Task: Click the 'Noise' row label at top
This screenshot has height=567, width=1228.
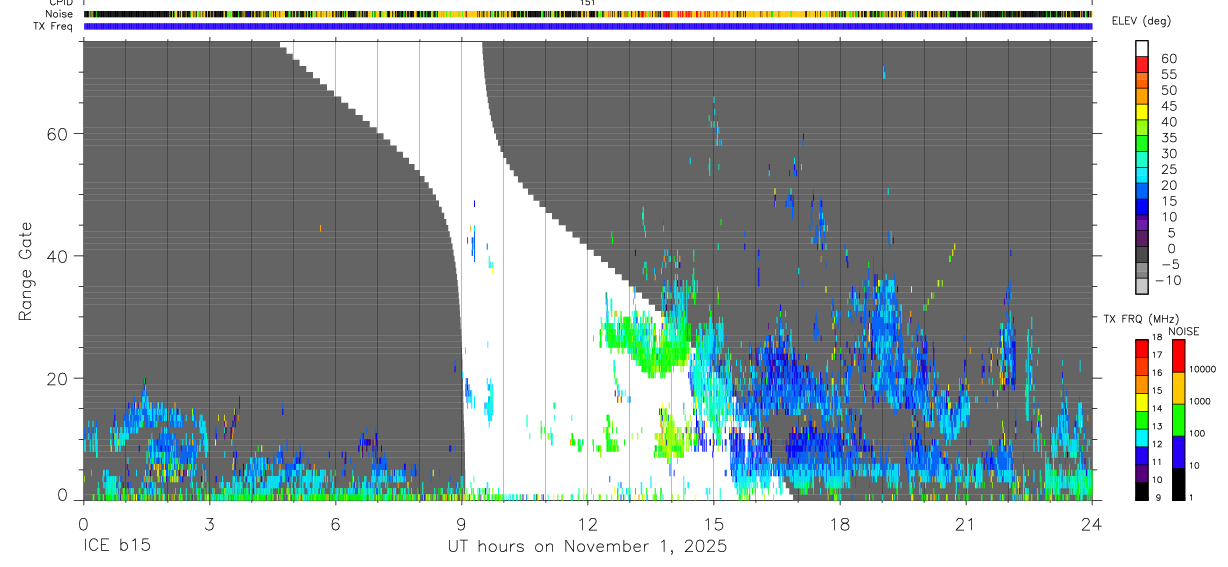Action: [59, 14]
